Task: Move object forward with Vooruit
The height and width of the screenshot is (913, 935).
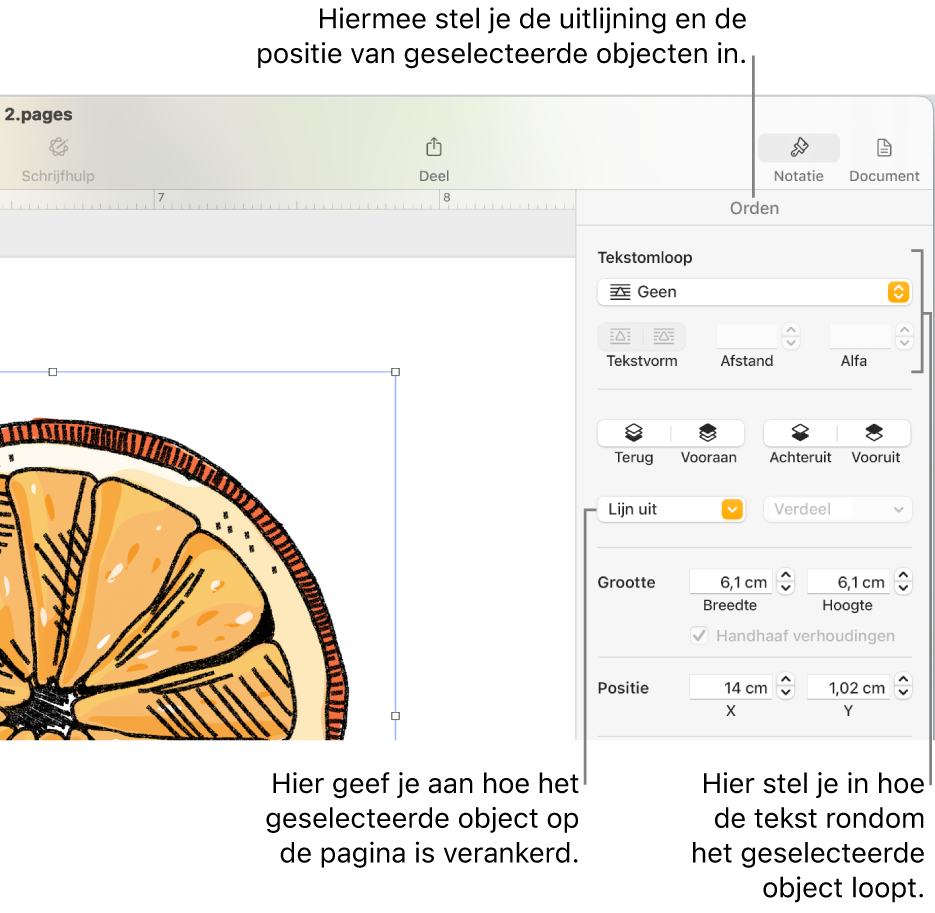Action: pyautogui.click(x=874, y=433)
